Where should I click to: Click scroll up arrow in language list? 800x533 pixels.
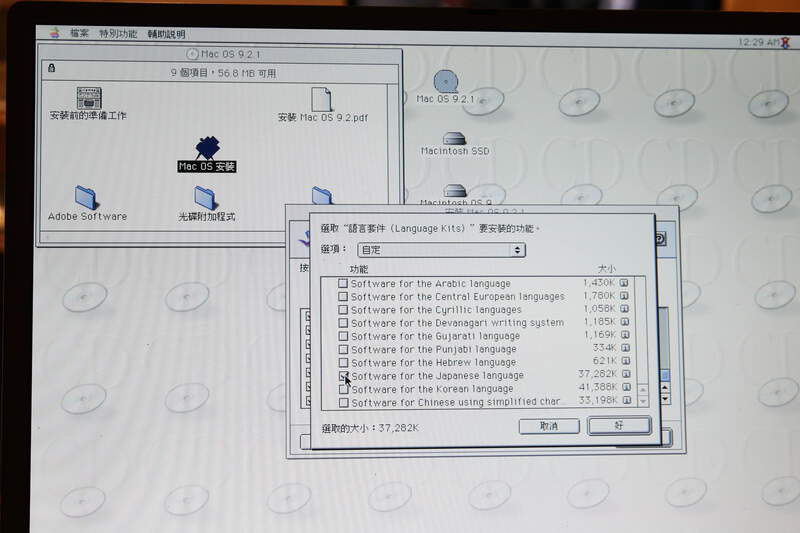coord(643,390)
